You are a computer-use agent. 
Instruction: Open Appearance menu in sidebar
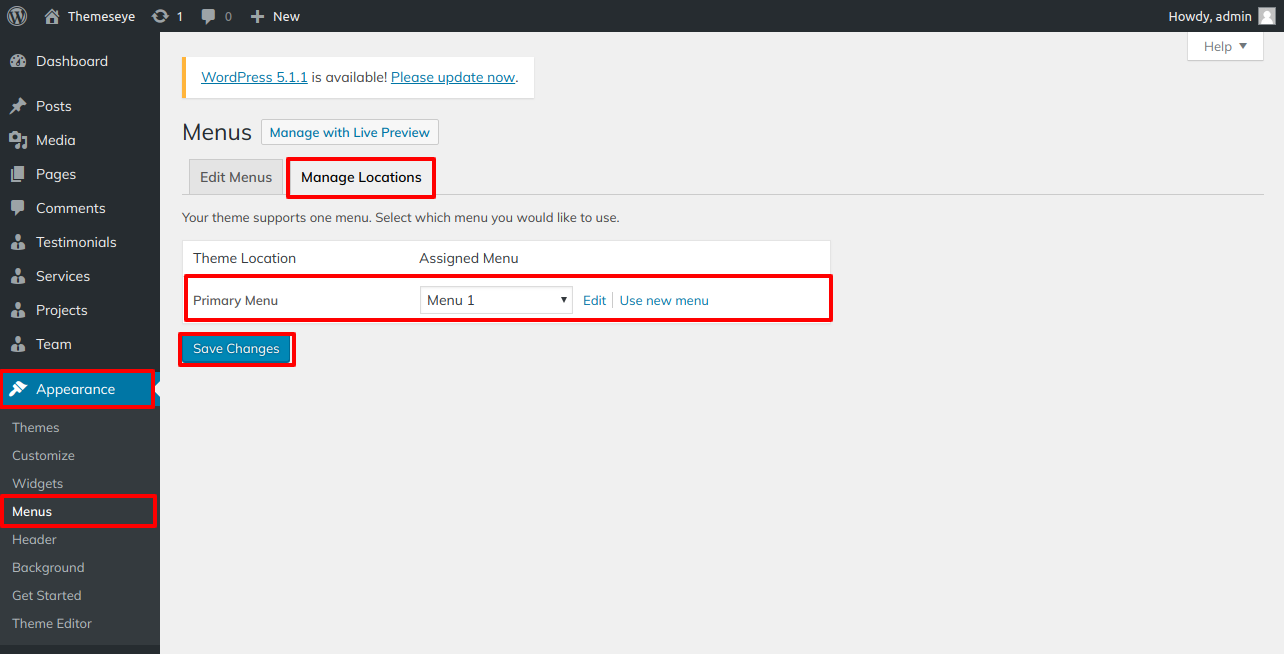pos(76,389)
